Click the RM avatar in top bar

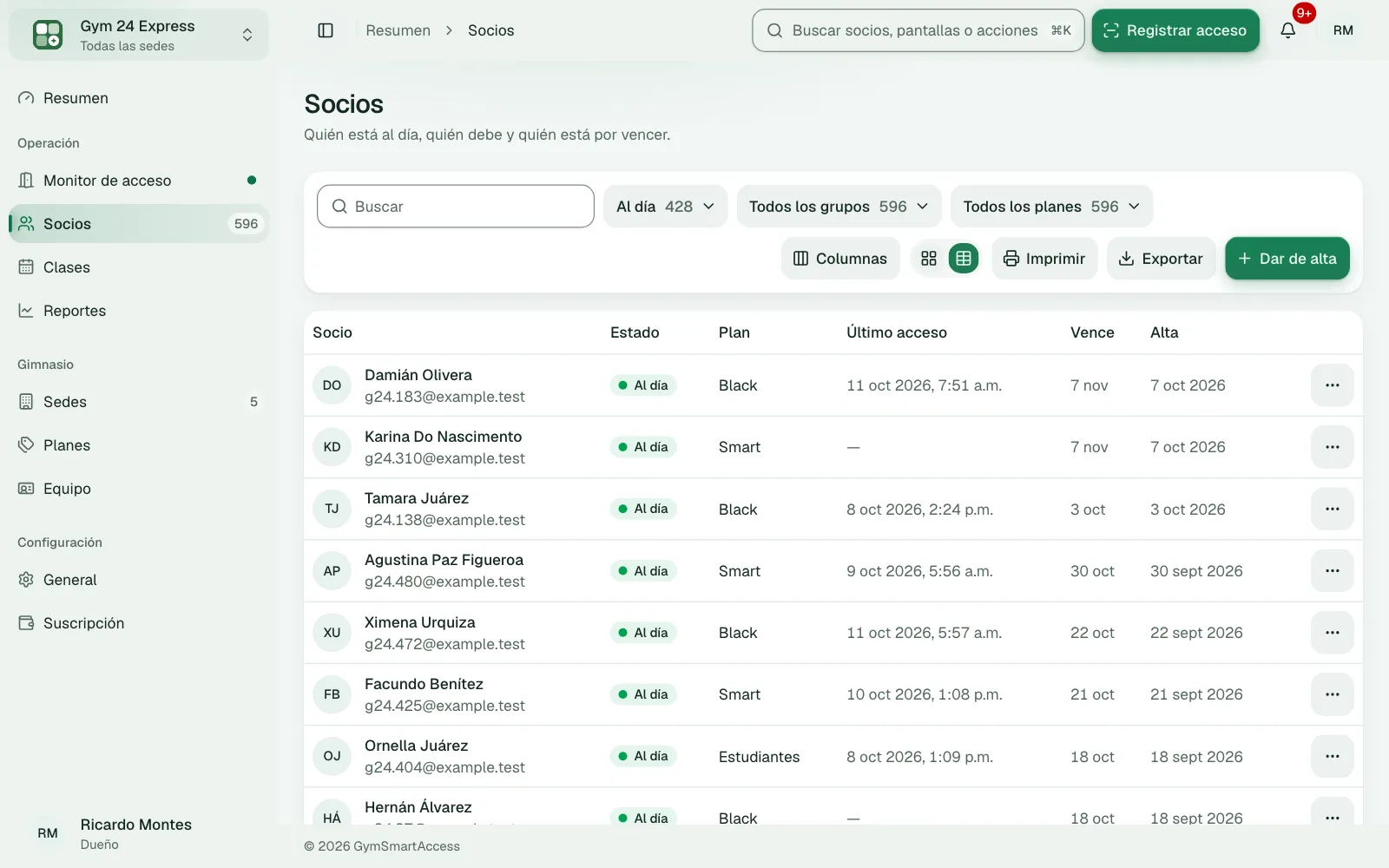(1343, 30)
